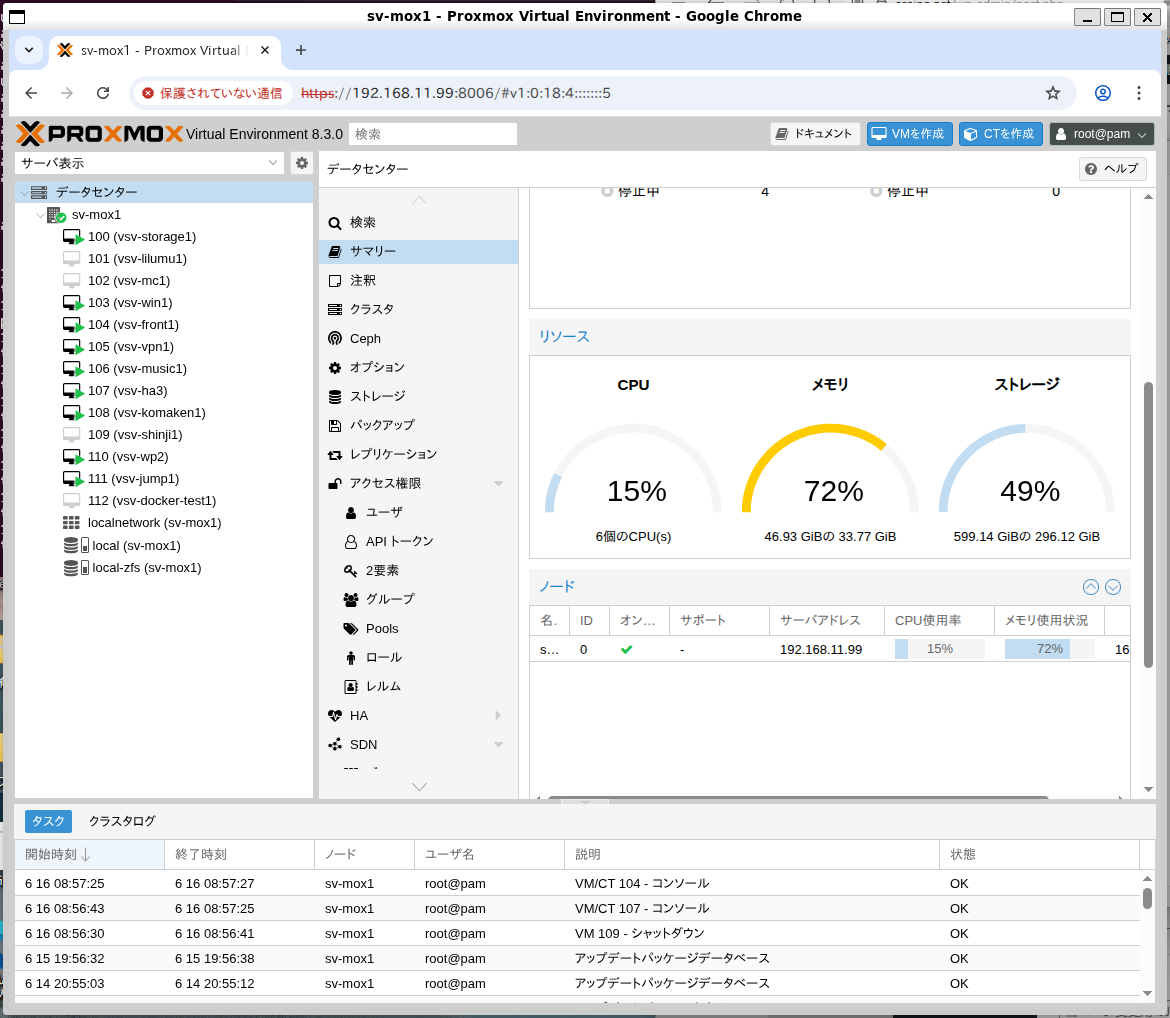Select VM 109 (vsv-shinji1) in tree

pos(134,435)
